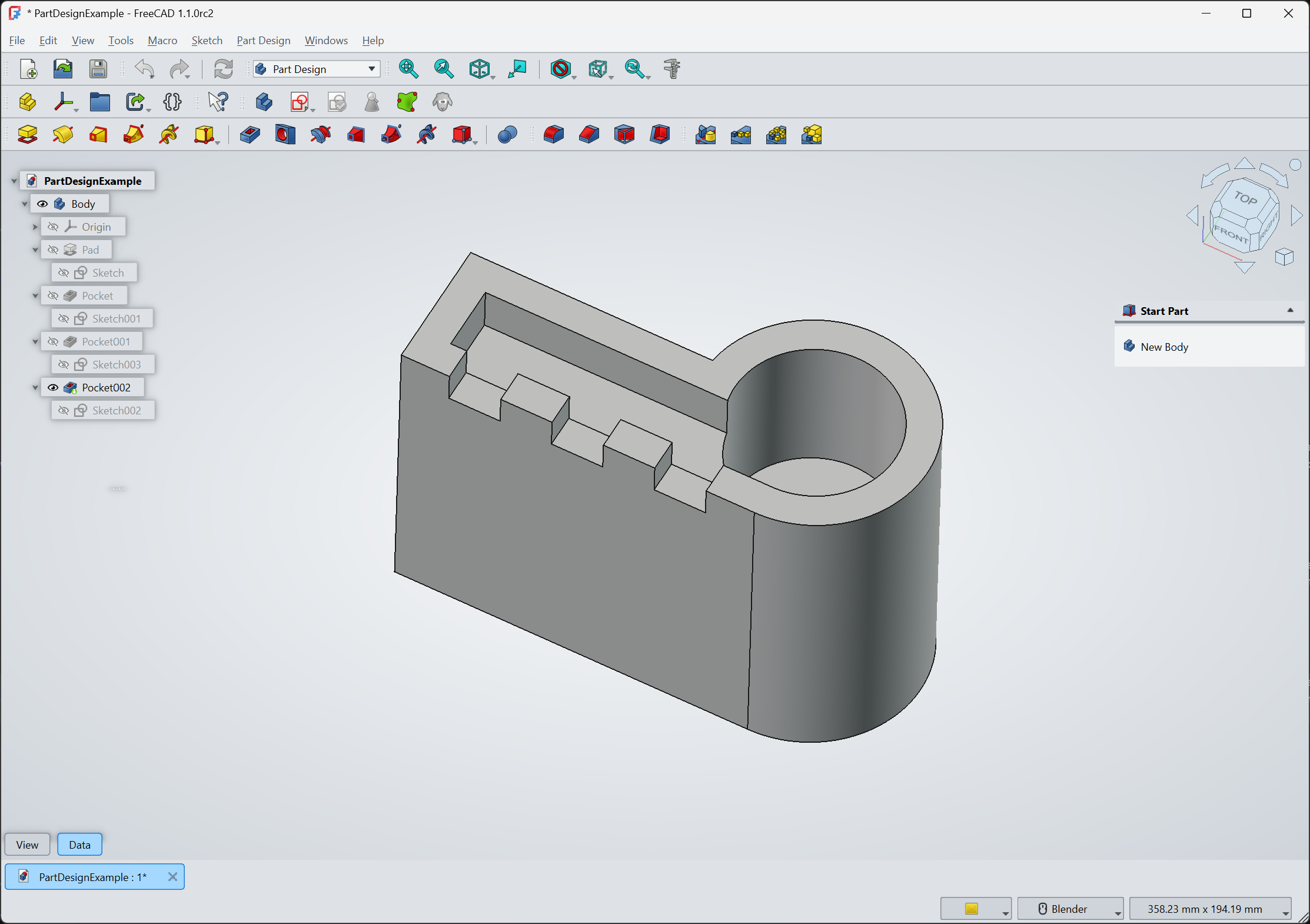Close the PartDesignExample : 1* document tab

point(172,876)
